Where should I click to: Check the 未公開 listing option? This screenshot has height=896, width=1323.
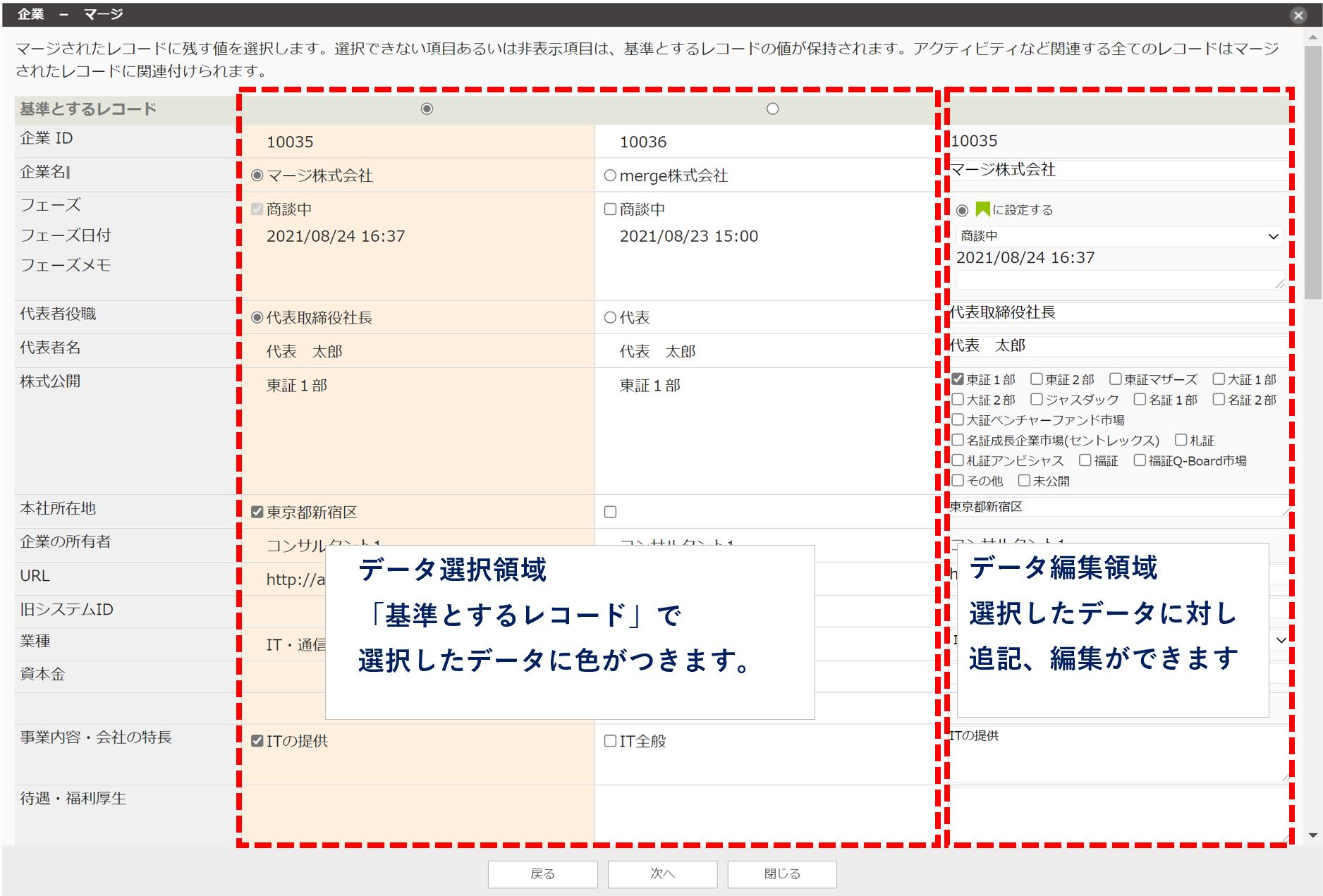(1024, 481)
